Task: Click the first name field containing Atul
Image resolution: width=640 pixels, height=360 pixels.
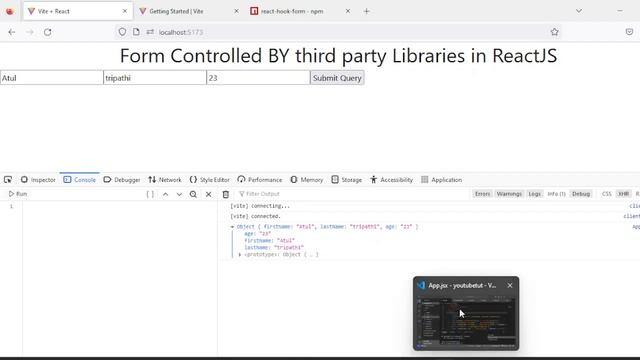Action: point(51,78)
